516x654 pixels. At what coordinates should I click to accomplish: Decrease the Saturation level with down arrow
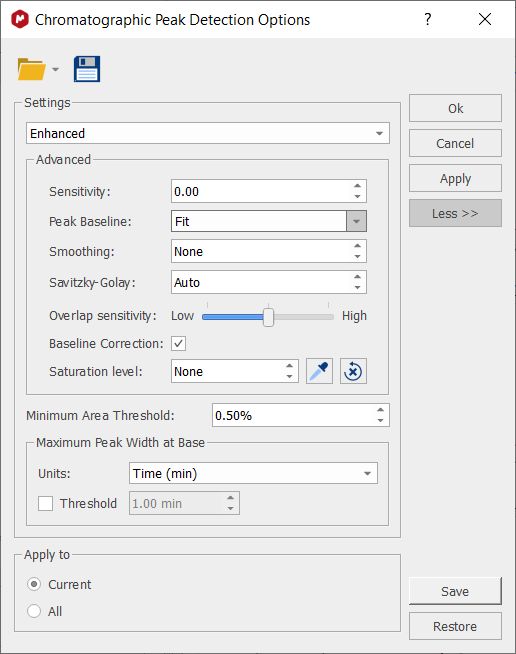coord(289,376)
